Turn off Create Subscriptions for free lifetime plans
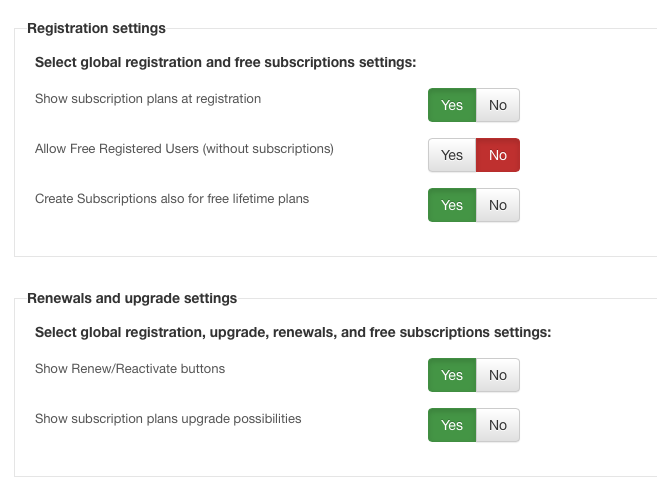This screenshot has width=657, height=489. [x=498, y=205]
